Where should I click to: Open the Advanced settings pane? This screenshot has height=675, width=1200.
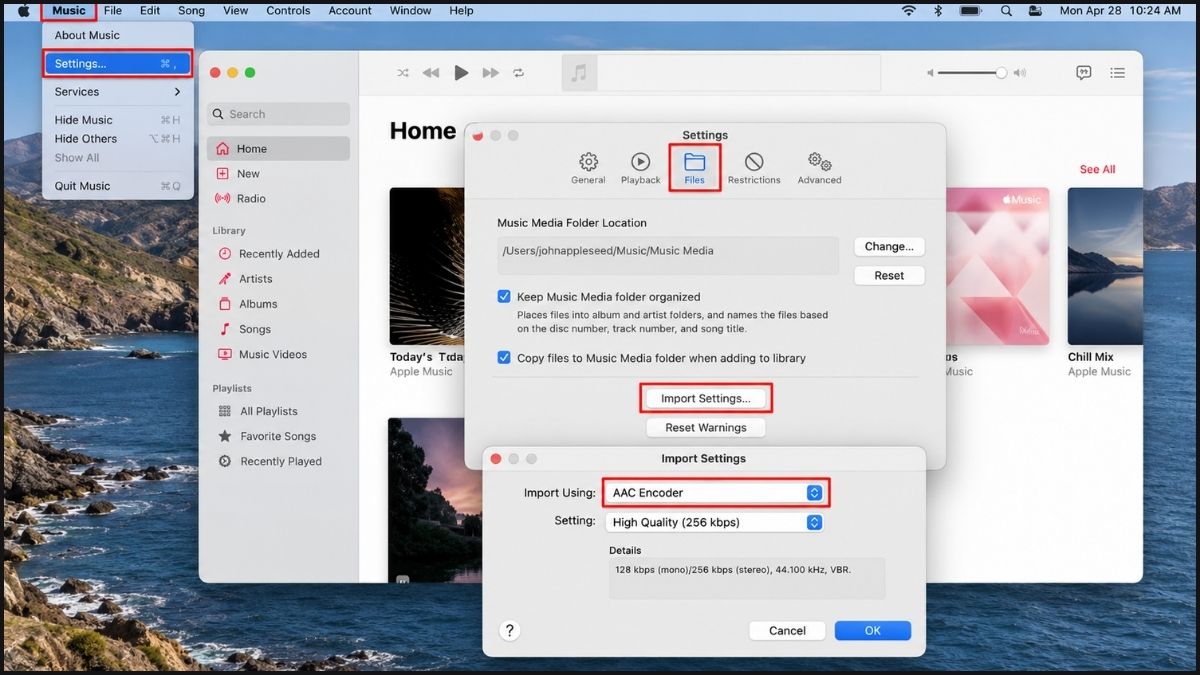819,168
